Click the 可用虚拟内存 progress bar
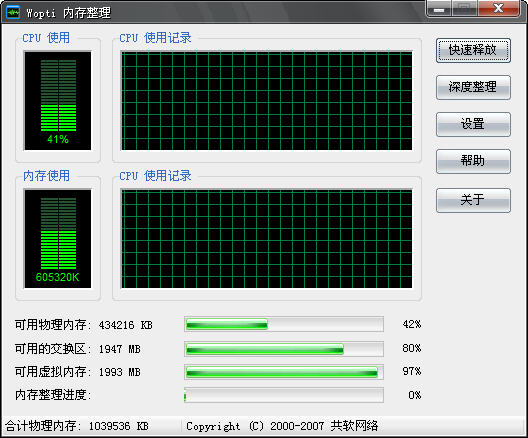The height and width of the screenshot is (438, 528). (284, 372)
